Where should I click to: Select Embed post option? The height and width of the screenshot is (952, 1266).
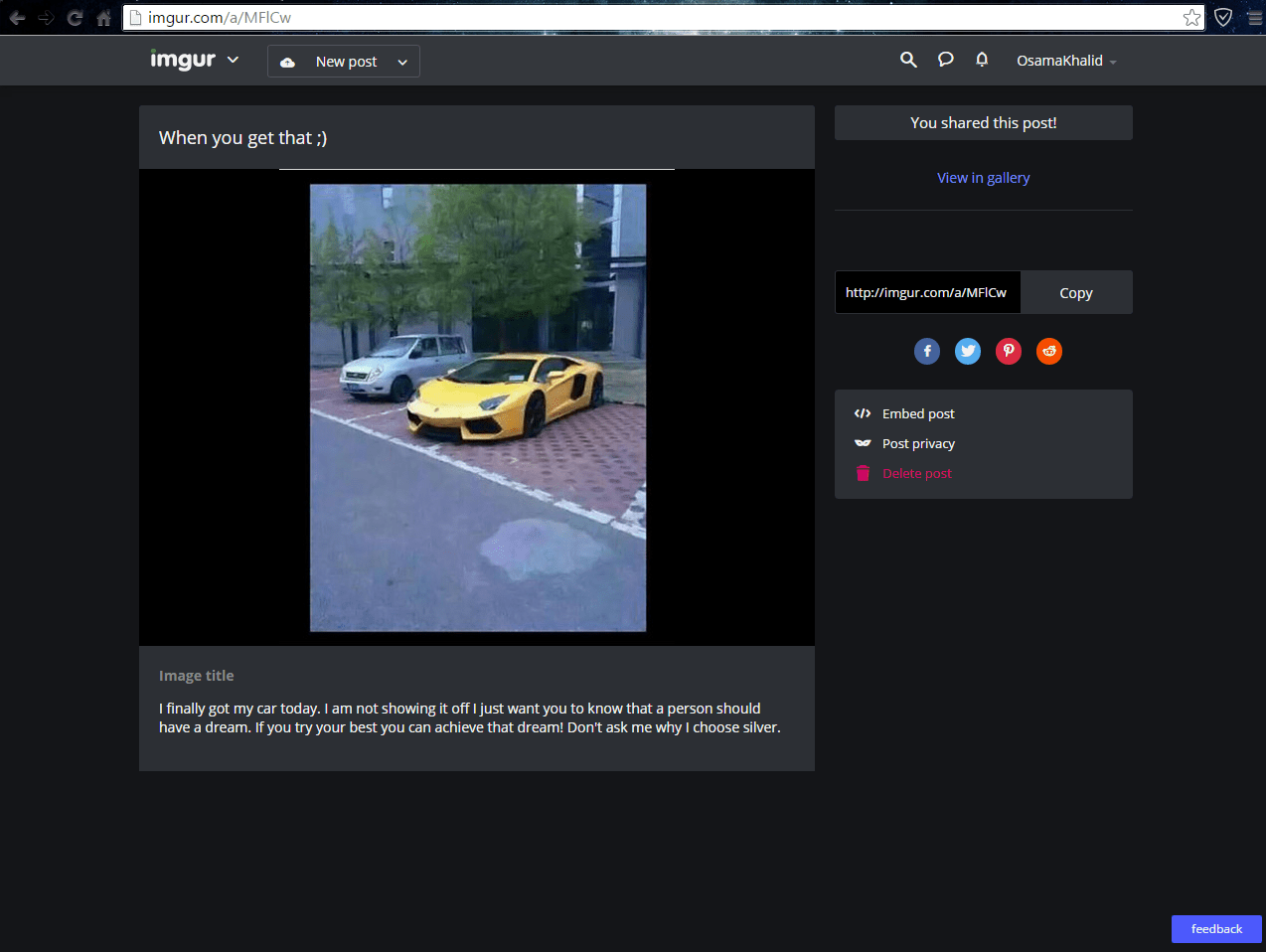917,413
